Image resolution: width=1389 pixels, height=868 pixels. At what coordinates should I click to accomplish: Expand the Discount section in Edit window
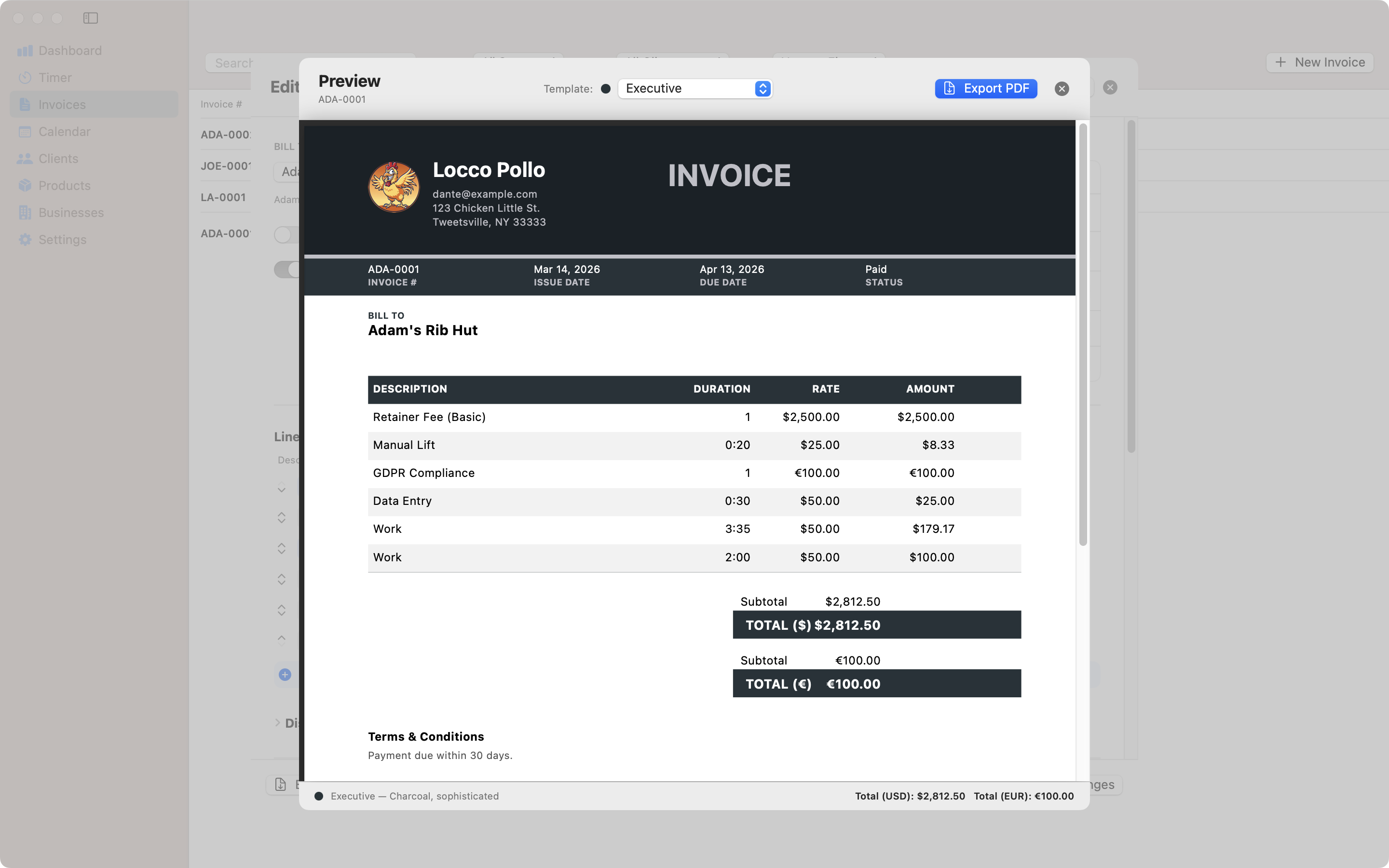[278, 723]
